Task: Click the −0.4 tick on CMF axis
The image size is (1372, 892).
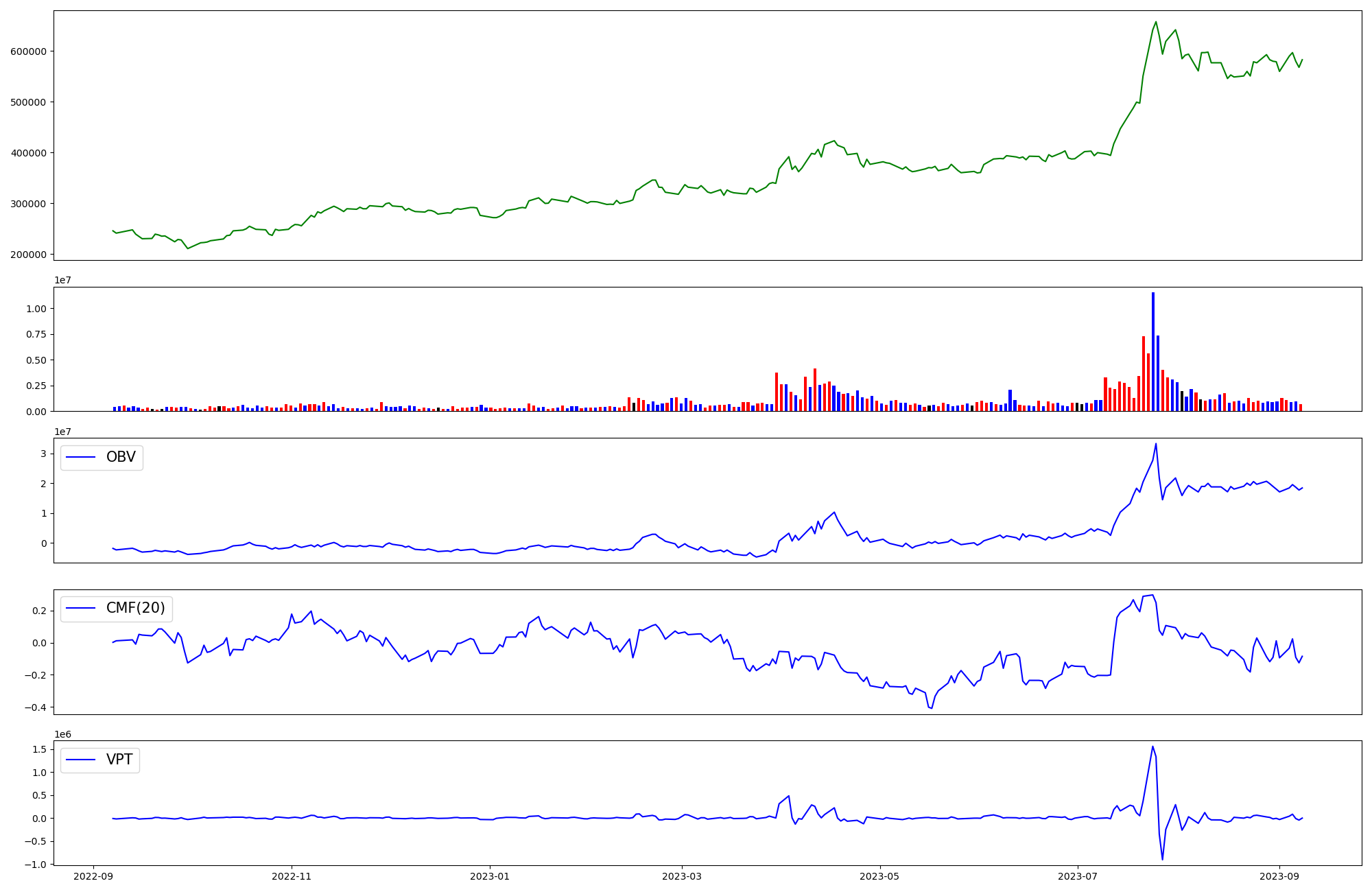Action: pyautogui.click(x=36, y=707)
